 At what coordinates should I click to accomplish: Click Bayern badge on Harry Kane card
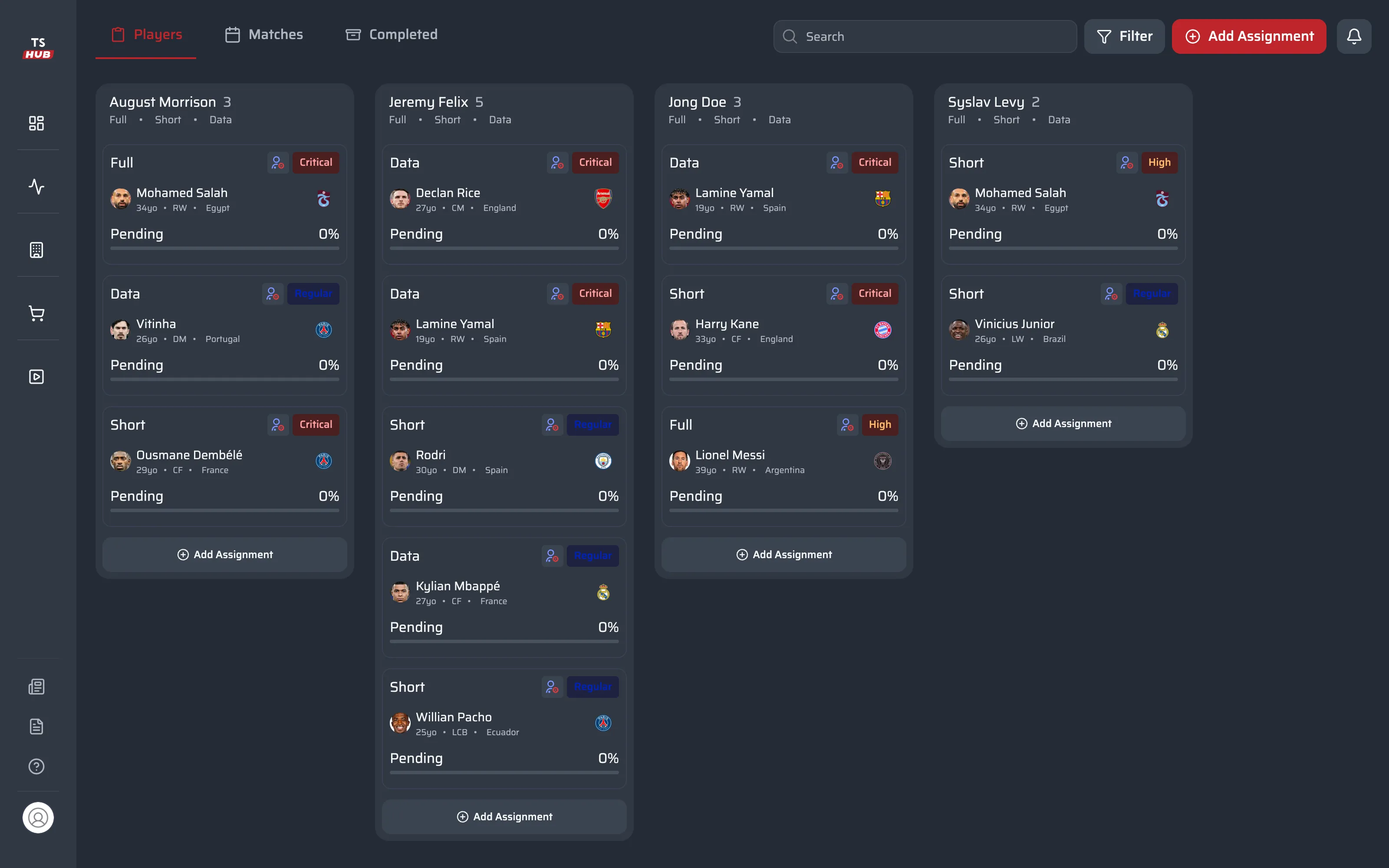(883, 329)
